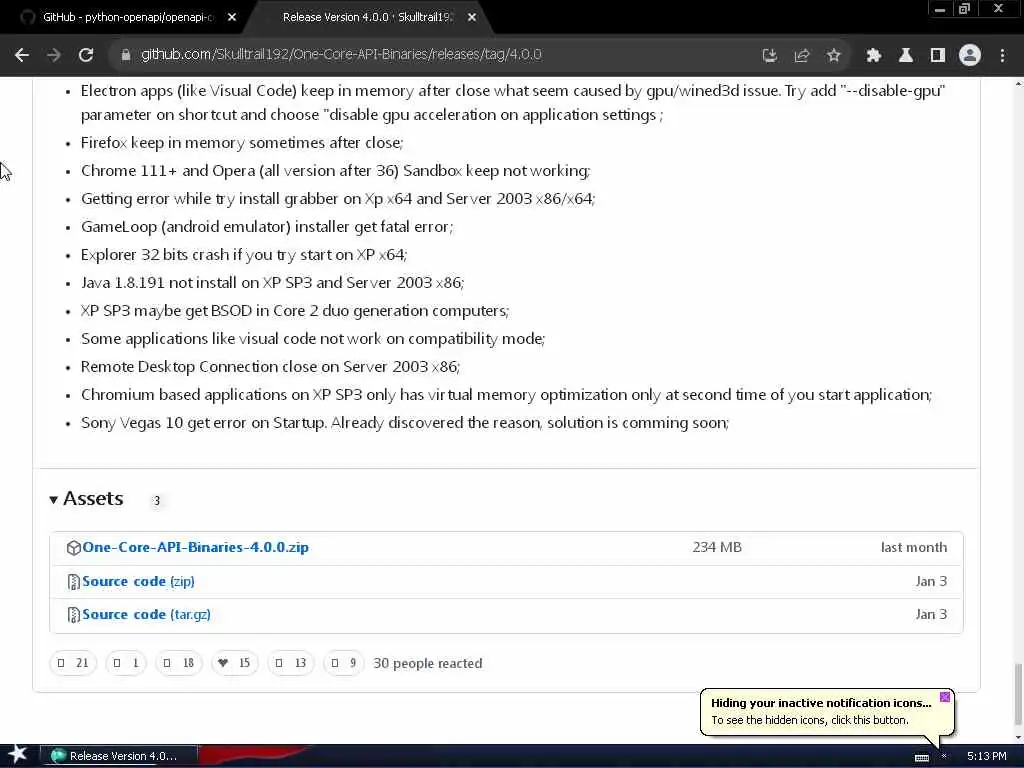
Task: Collapse the Assets section
Action: (x=86, y=499)
